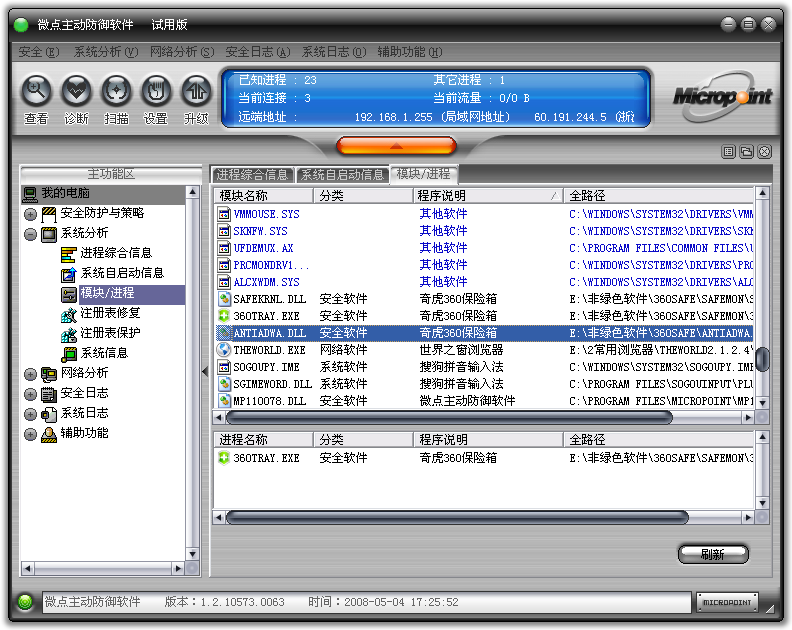Sort by 模块名称 column header
792x630 pixels.
click(263, 196)
